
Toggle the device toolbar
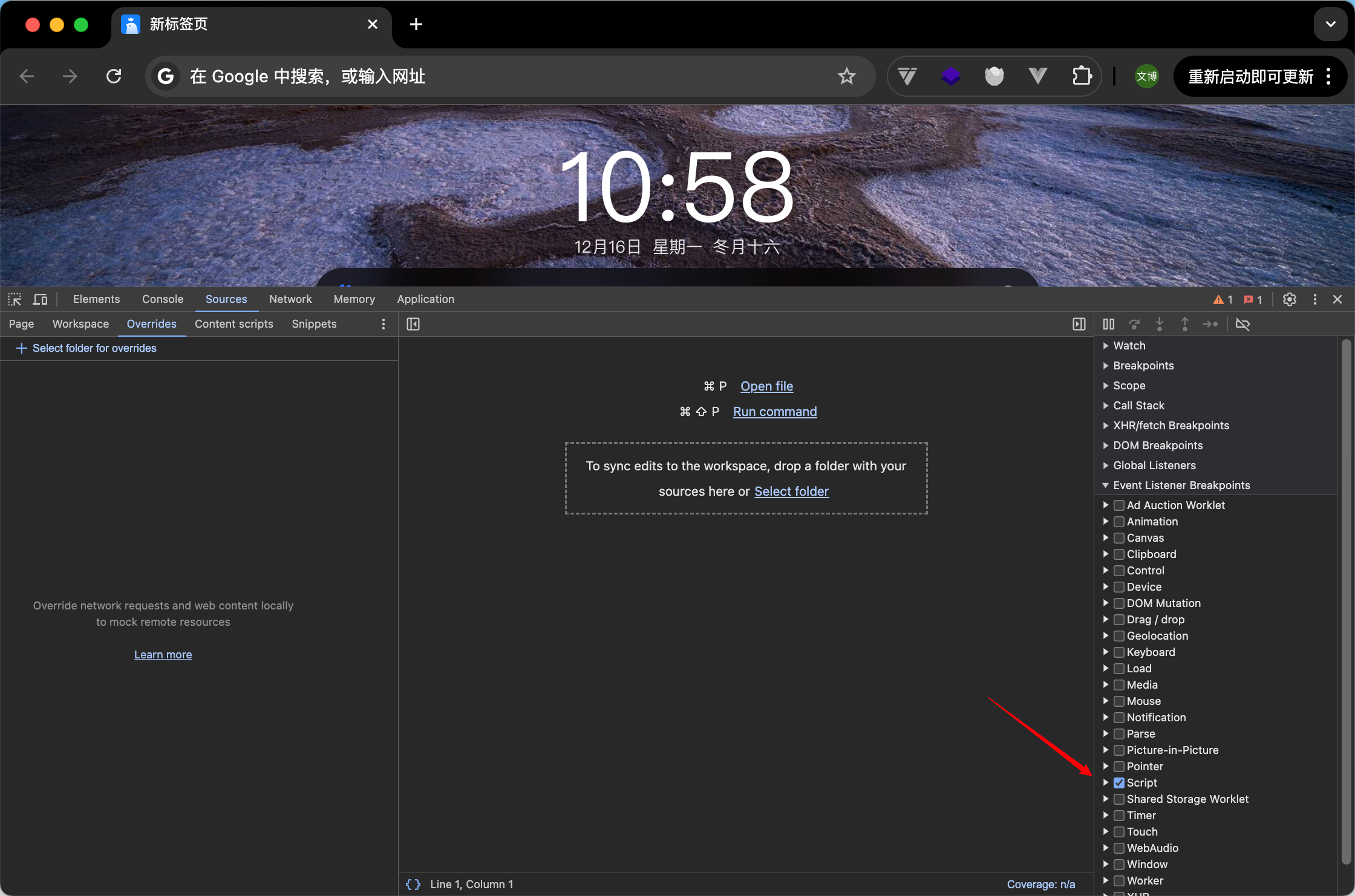40,299
